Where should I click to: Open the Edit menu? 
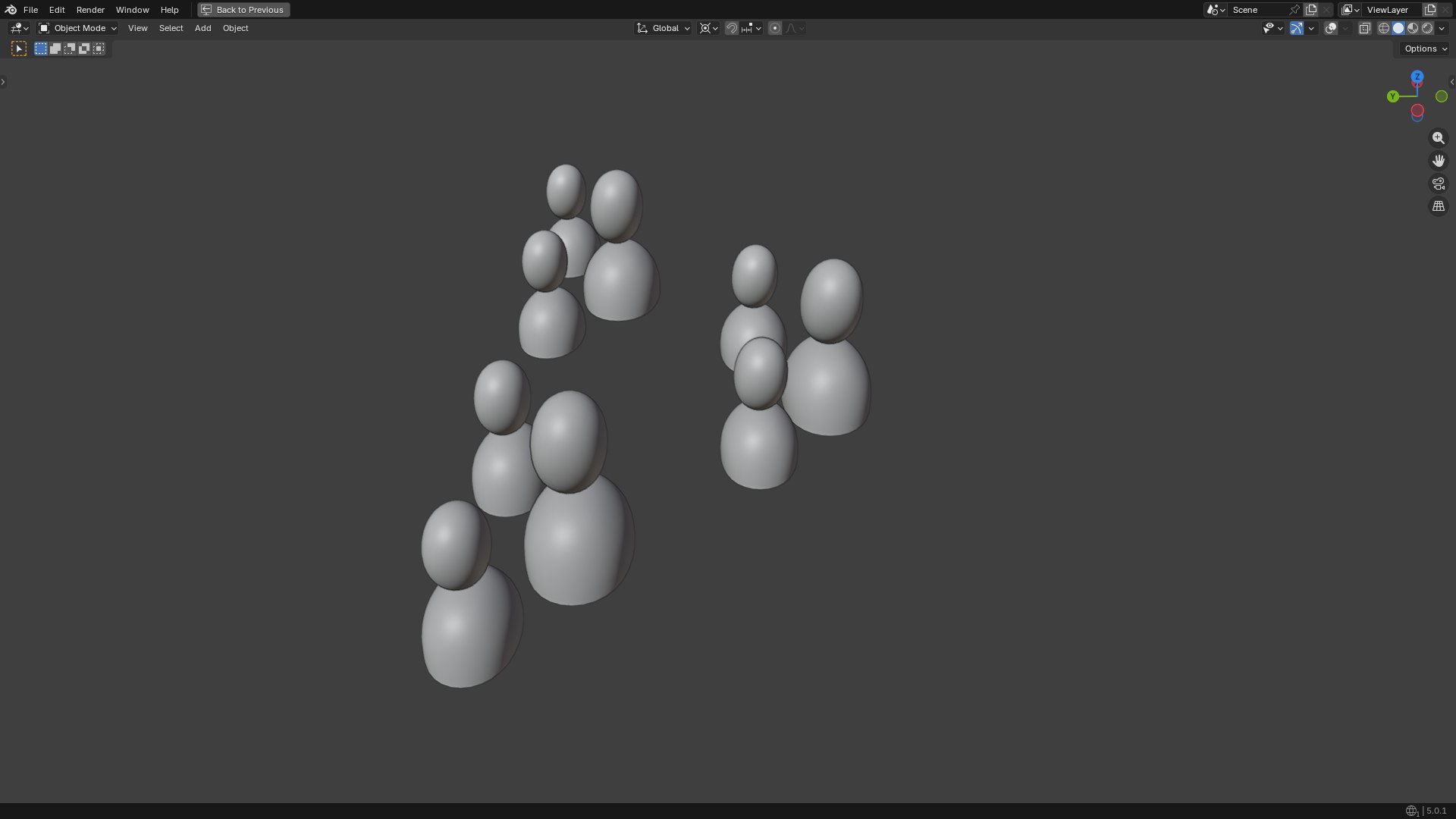point(57,10)
